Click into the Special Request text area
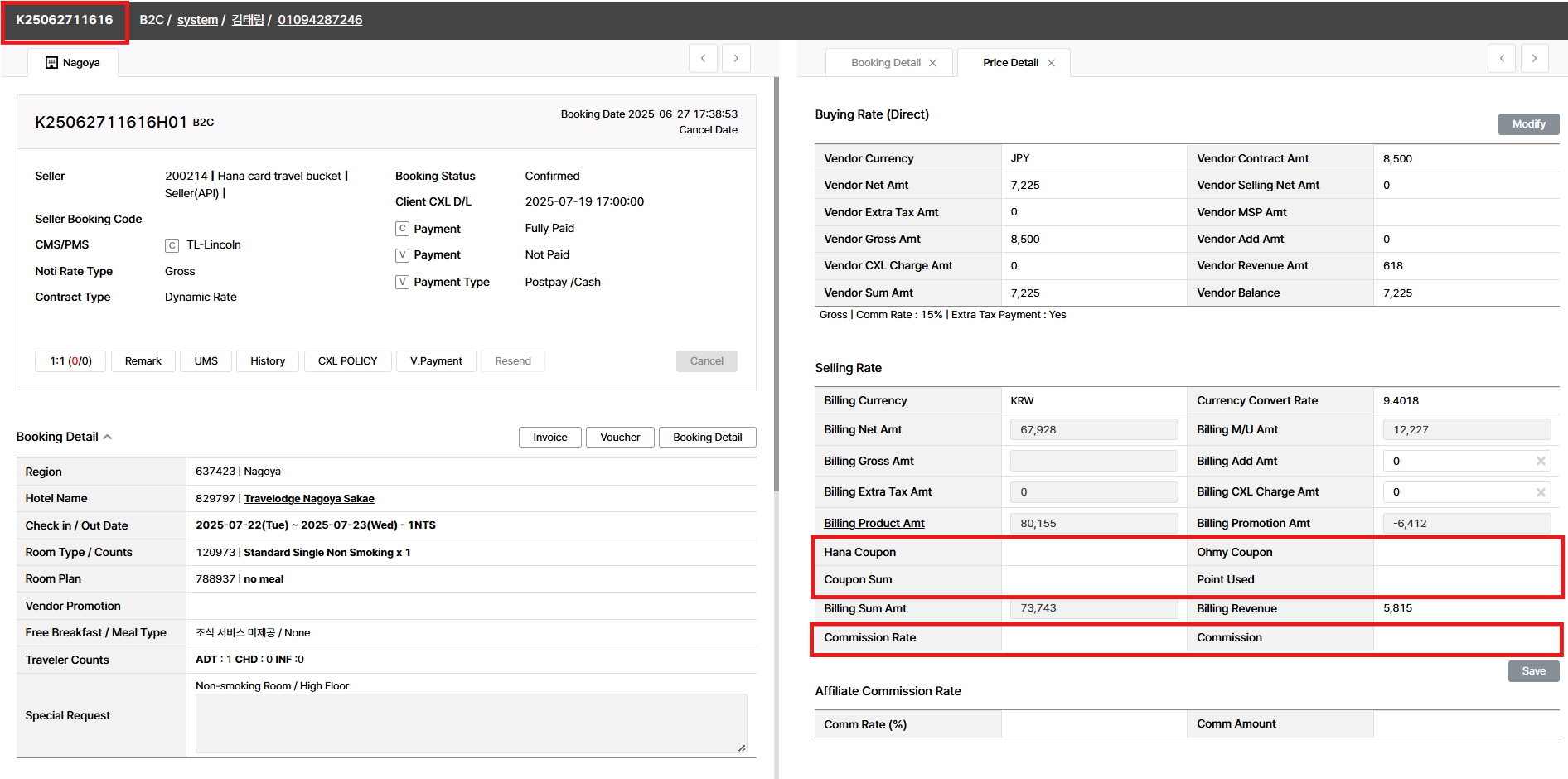The width and height of the screenshot is (1568, 779). click(471, 723)
